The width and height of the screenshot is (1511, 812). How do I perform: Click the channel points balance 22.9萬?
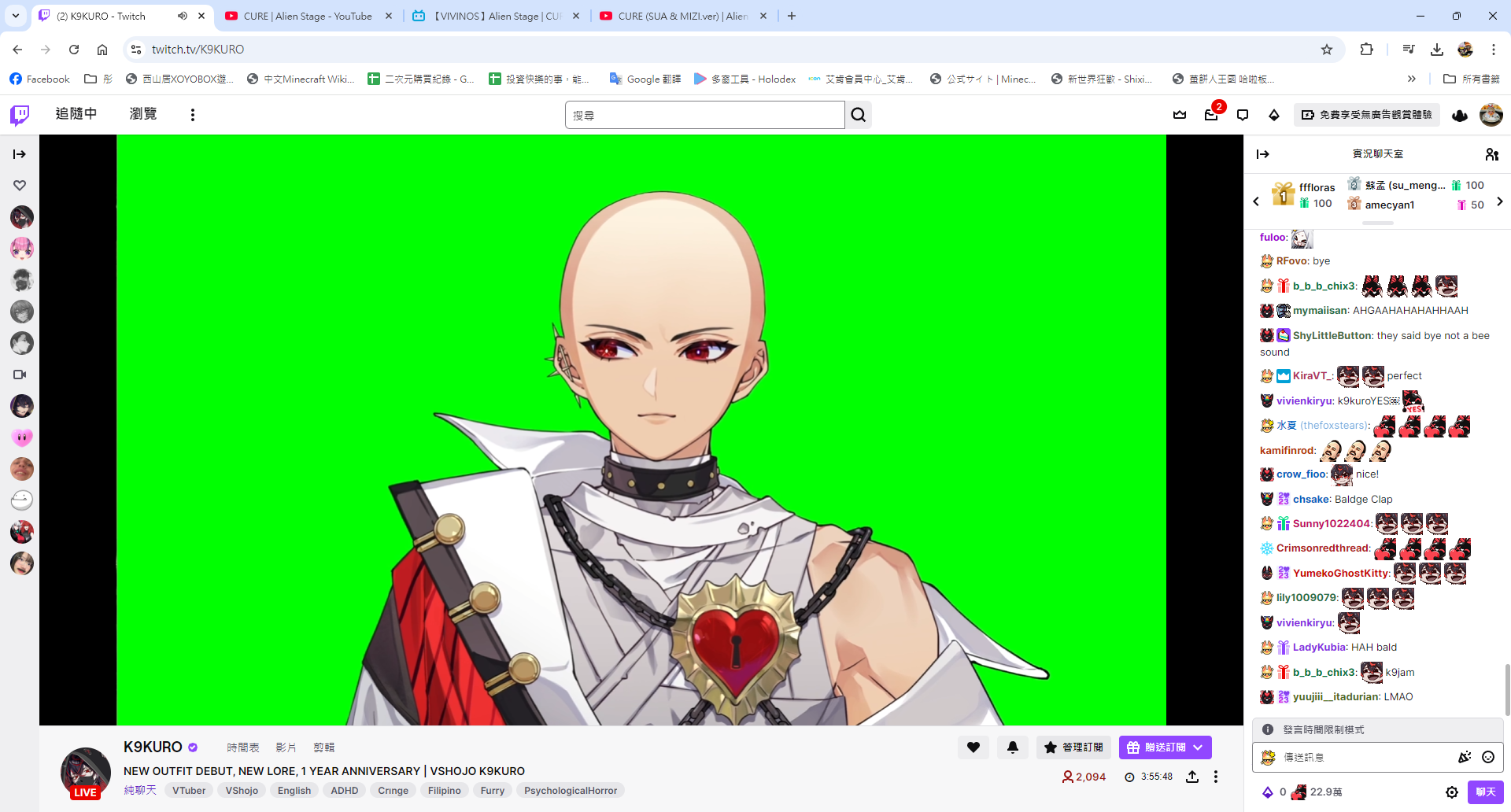click(x=1317, y=792)
